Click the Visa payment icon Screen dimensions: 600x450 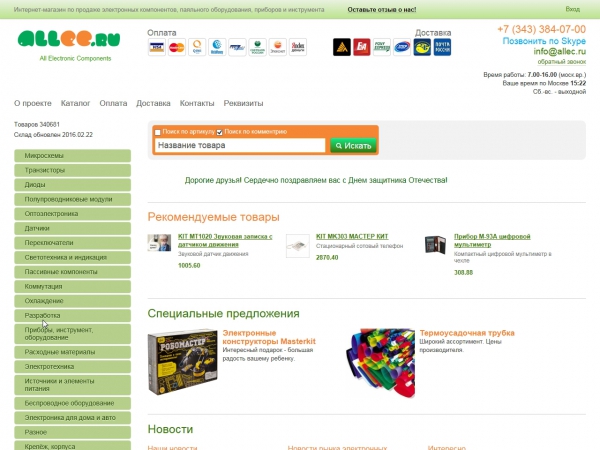pos(157,47)
